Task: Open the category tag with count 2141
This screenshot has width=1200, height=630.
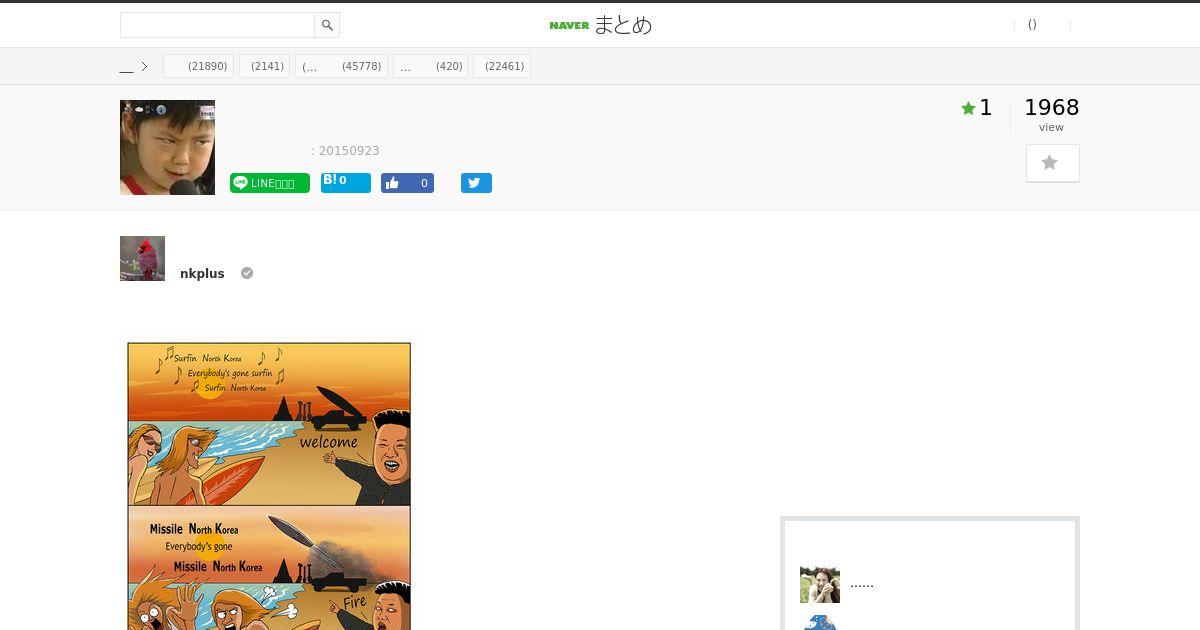Action: 264,66
